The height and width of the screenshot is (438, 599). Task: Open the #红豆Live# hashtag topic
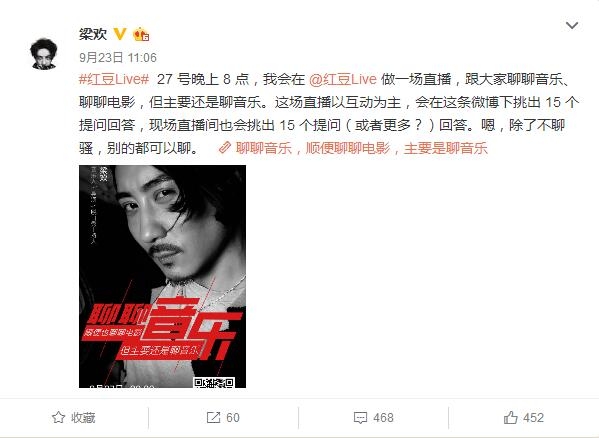pos(114,79)
